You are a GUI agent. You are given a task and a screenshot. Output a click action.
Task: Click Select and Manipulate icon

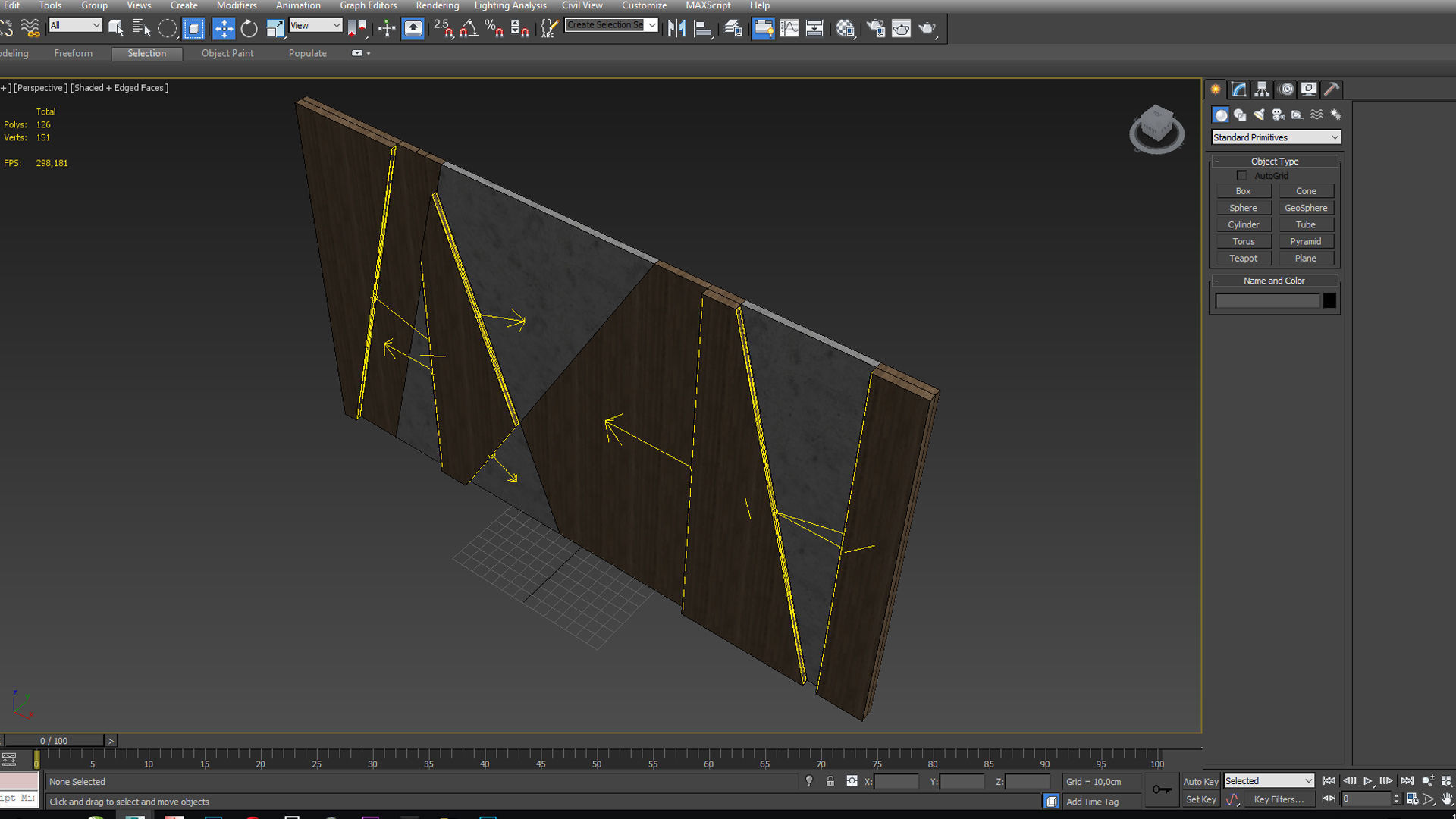387,29
